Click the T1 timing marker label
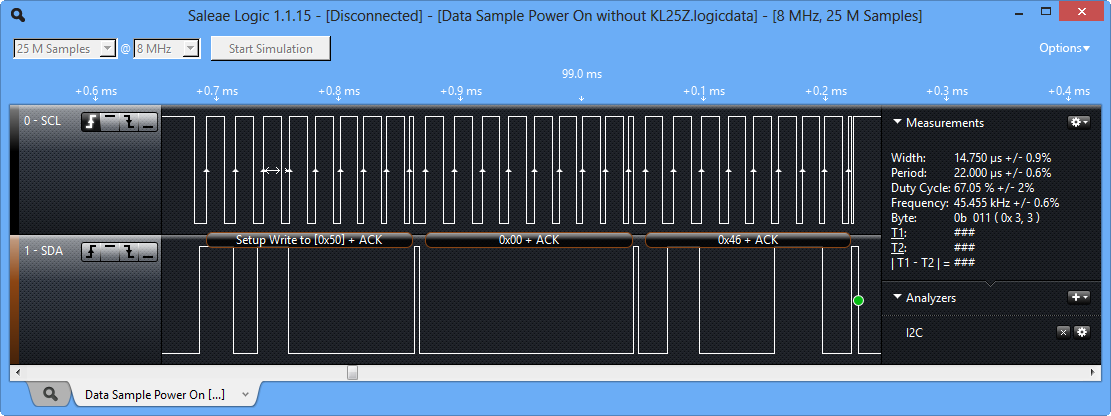This screenshot has height=416, width=1111. (x=897, y=232)
